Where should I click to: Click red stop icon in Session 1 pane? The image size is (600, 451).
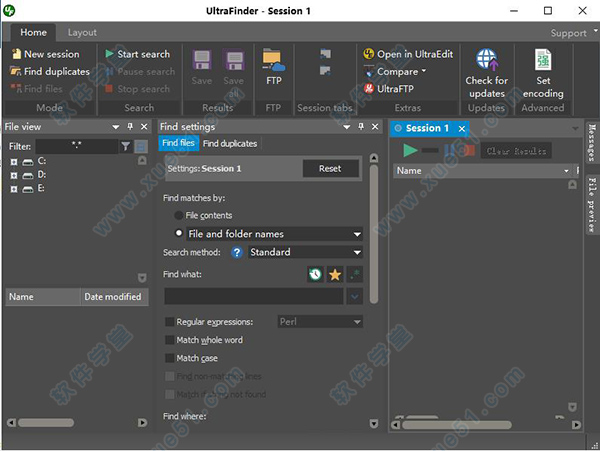469,150
